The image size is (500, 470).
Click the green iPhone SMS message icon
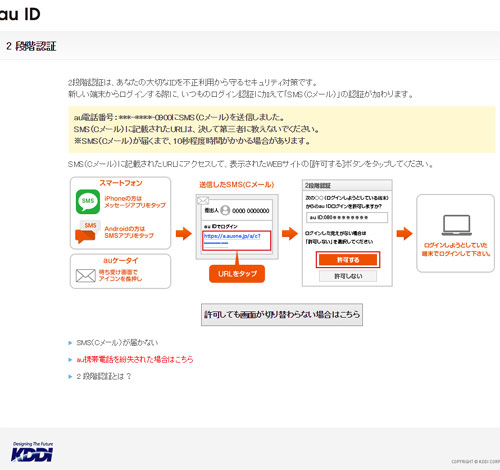pyautogui.click(x=88, y=201)
